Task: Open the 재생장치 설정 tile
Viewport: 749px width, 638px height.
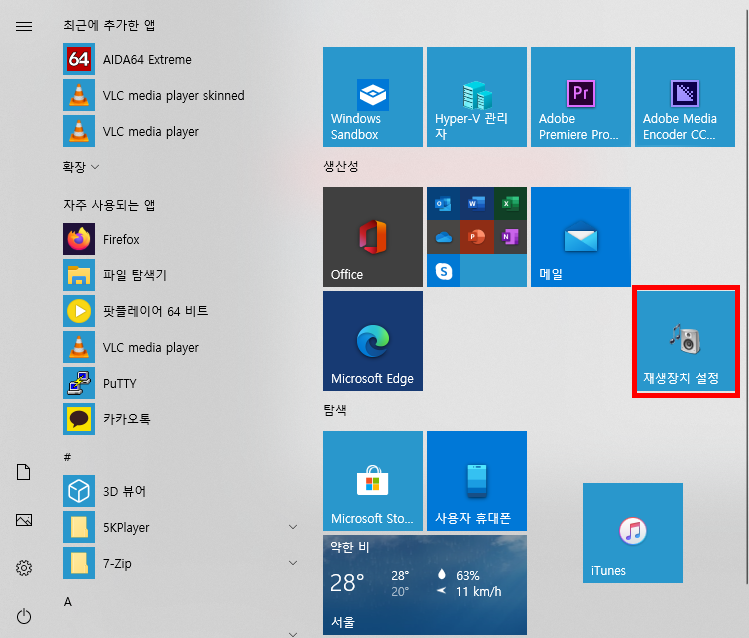Action: click(x=685, y=341)
